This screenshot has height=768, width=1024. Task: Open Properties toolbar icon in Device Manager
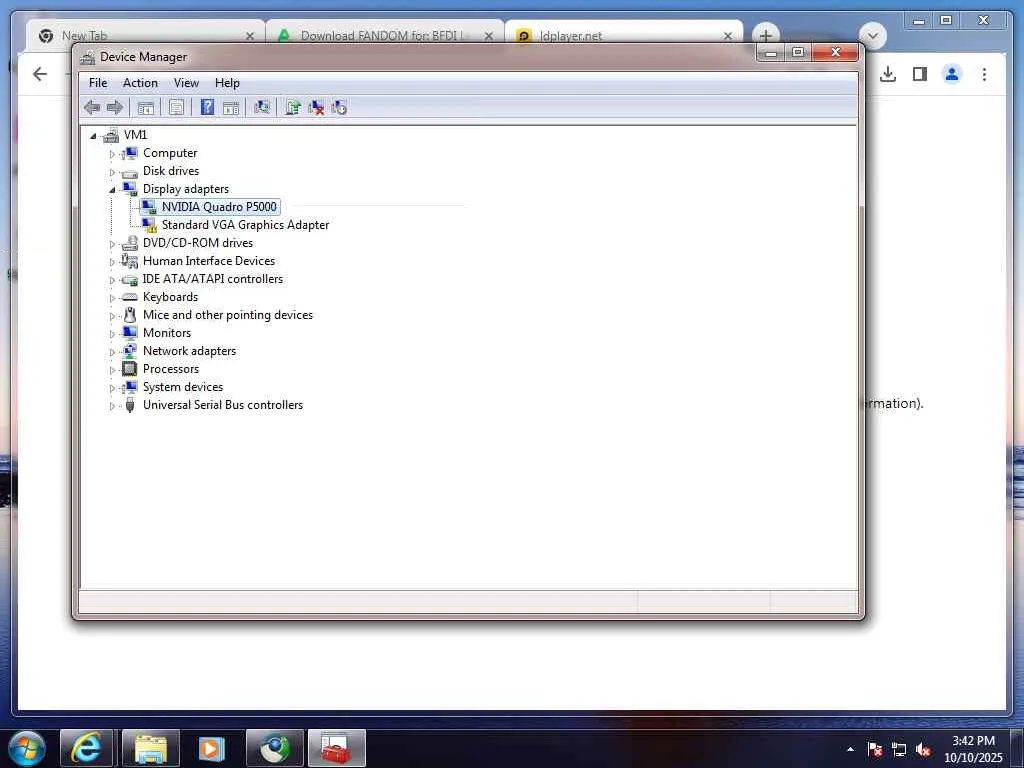click(176, 108)
